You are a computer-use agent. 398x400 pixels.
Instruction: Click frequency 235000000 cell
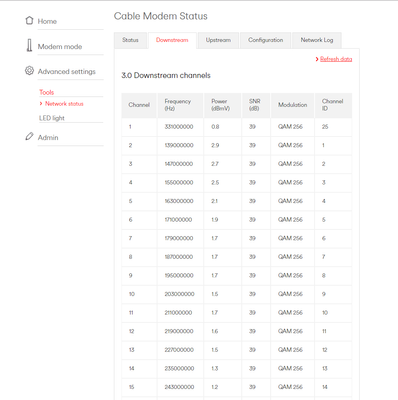[179, 368]
